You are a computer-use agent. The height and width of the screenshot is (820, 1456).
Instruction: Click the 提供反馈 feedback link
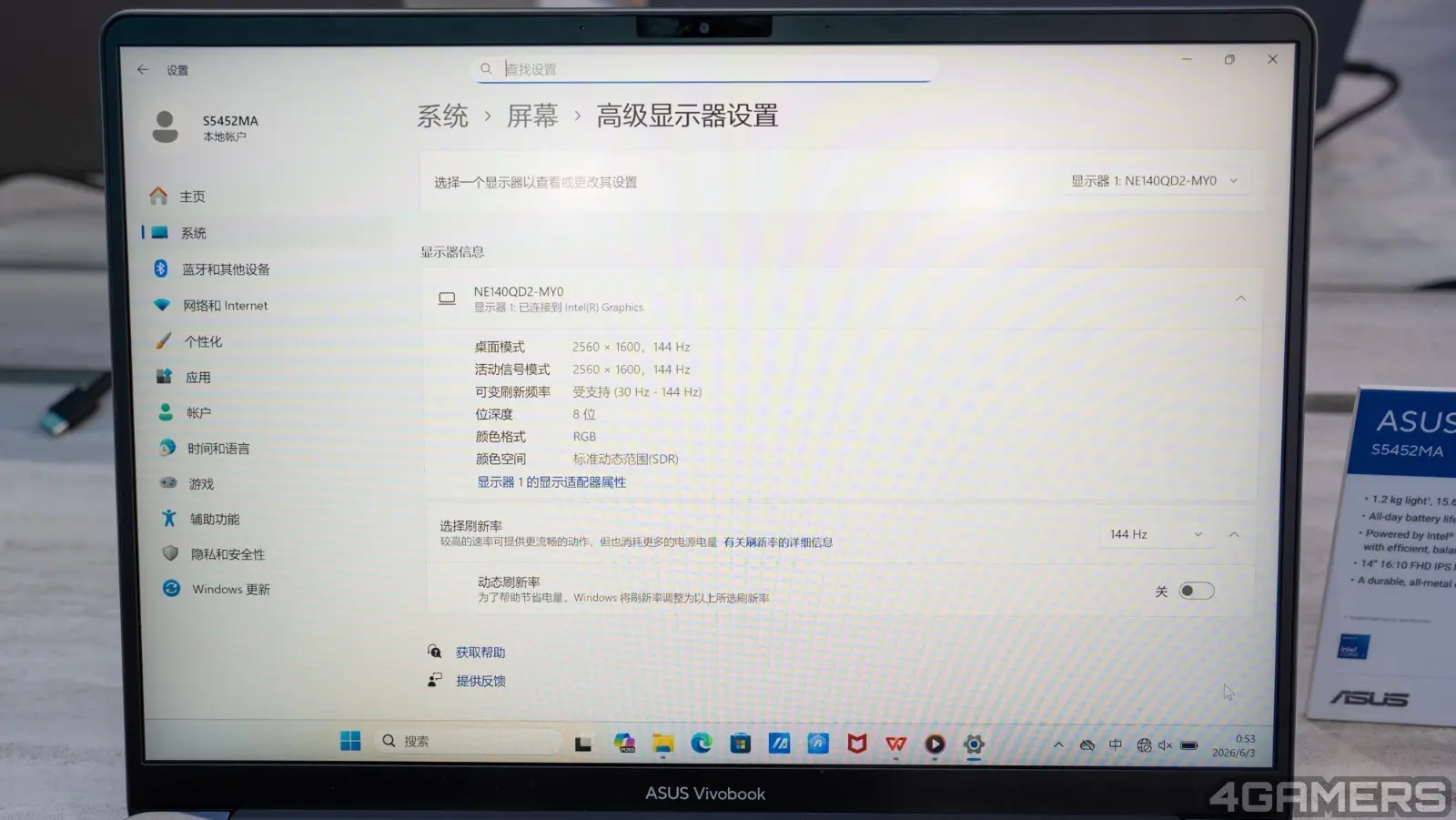click(480, 681)
